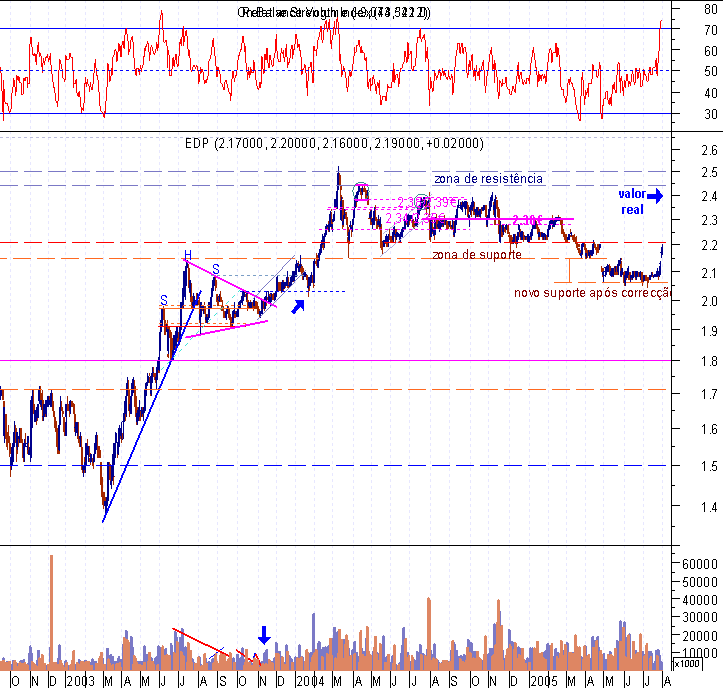Click the 40 level on the RSI scale

pos(711,93)
